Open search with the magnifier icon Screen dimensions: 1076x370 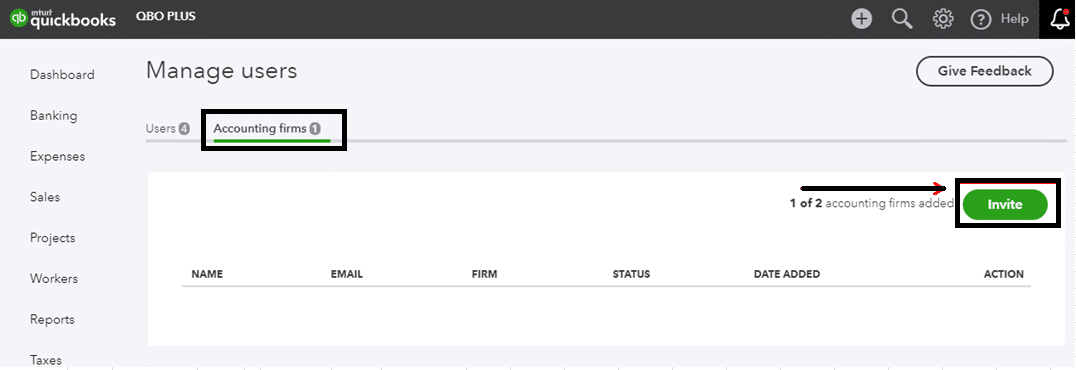point(902,19)
